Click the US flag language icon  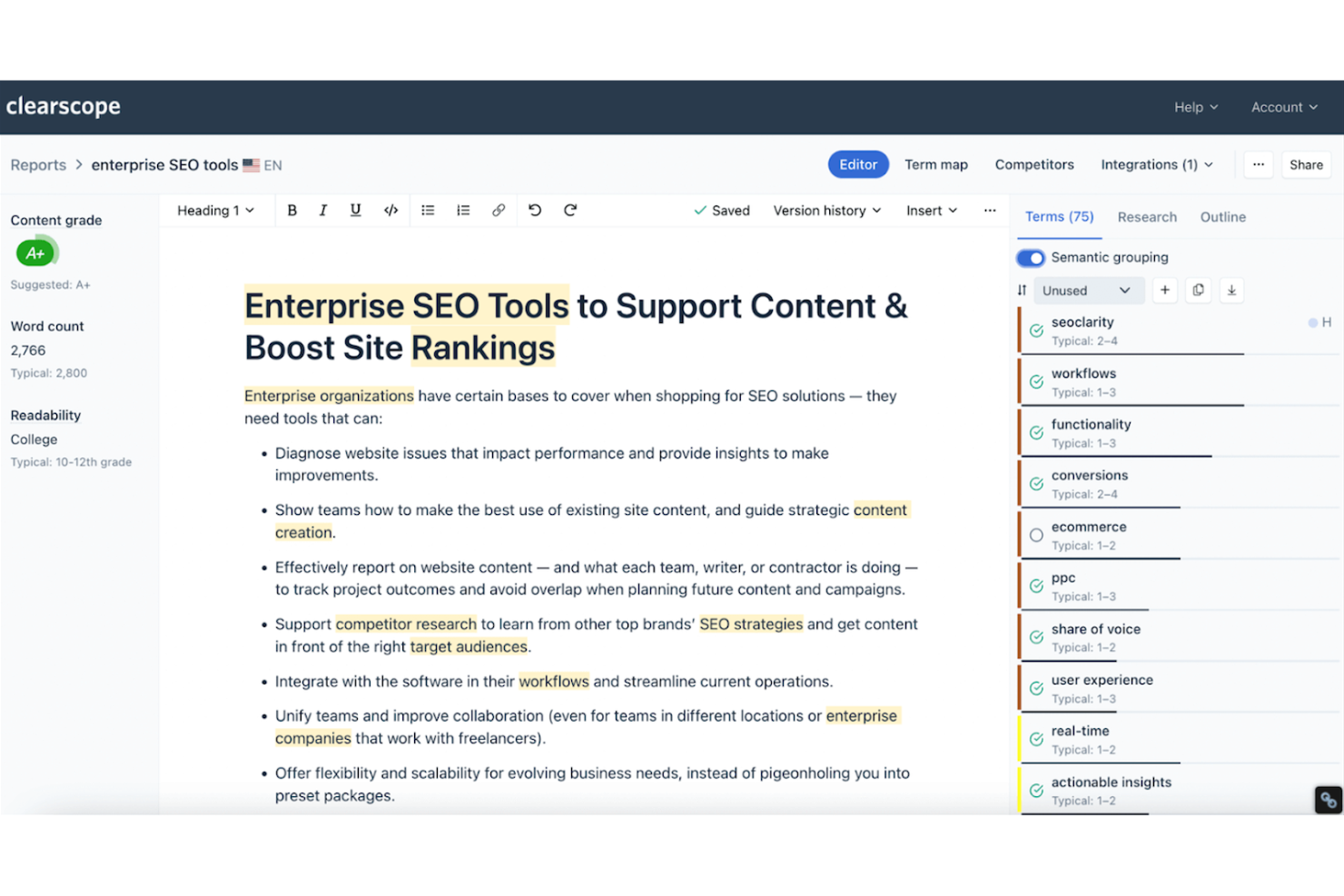[252, 165]
